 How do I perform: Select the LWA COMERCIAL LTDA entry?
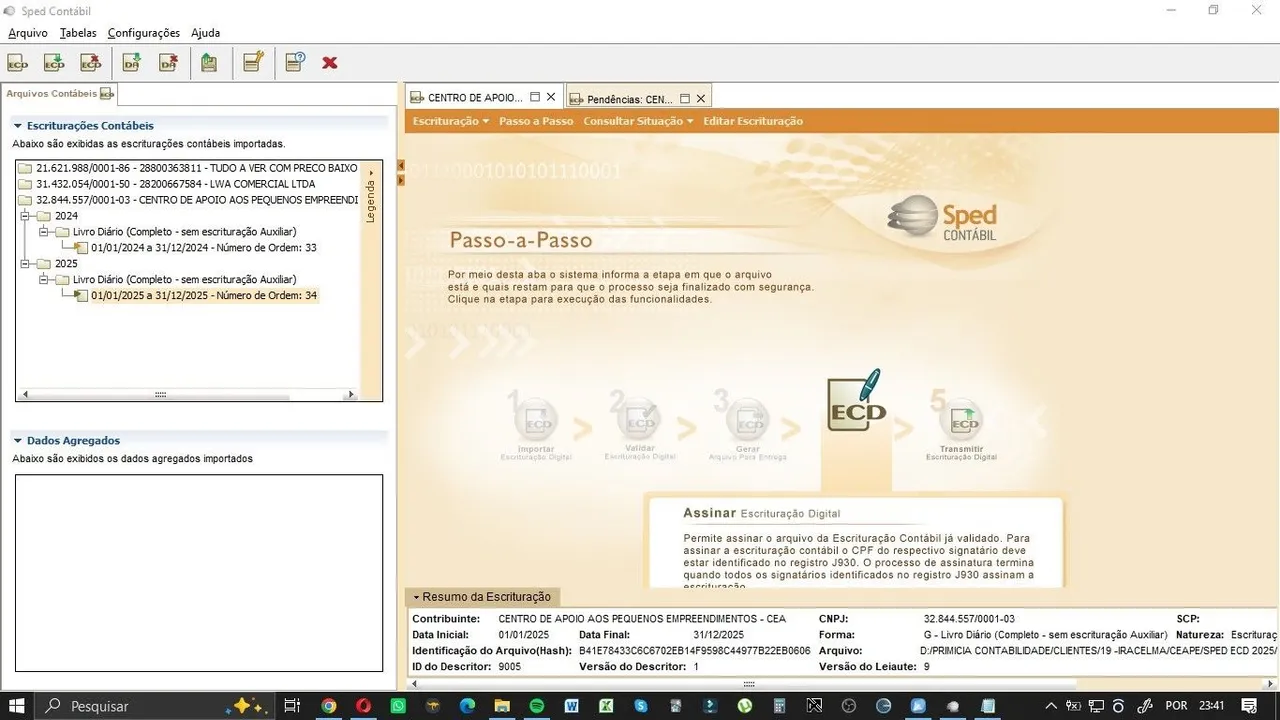[x=167, y=184]
